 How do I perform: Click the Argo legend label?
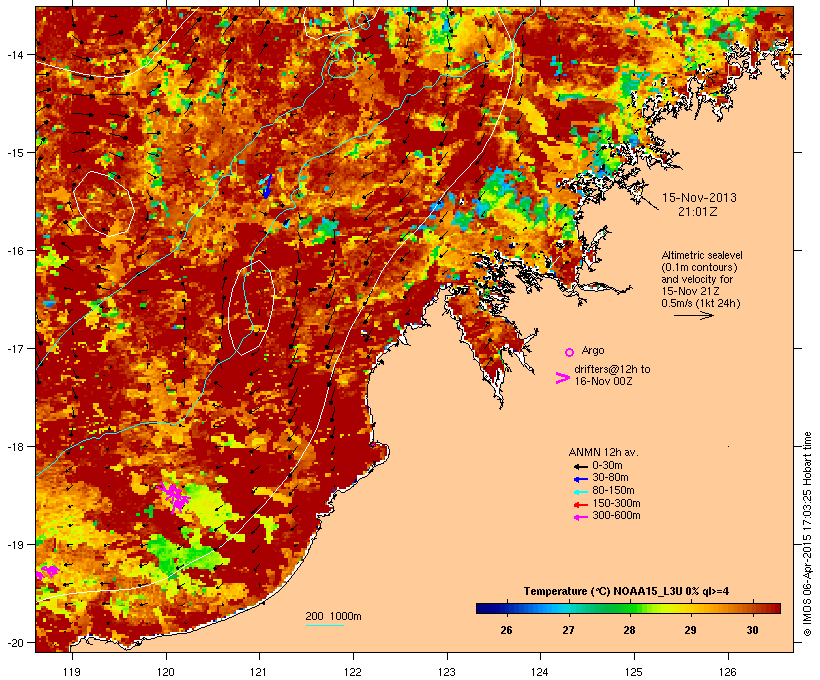[593, 350]
